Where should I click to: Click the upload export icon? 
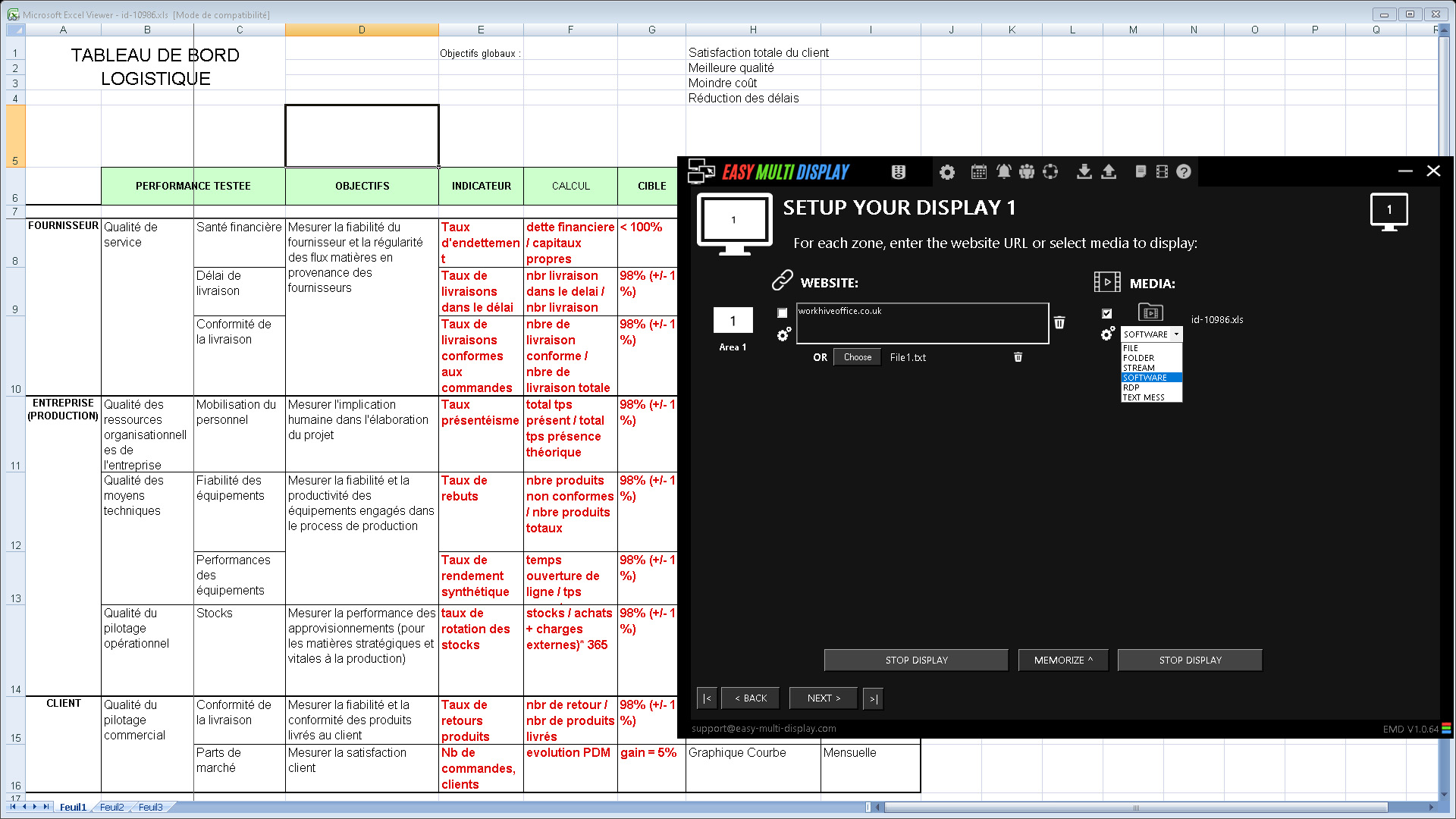(x=1109, y=172)
